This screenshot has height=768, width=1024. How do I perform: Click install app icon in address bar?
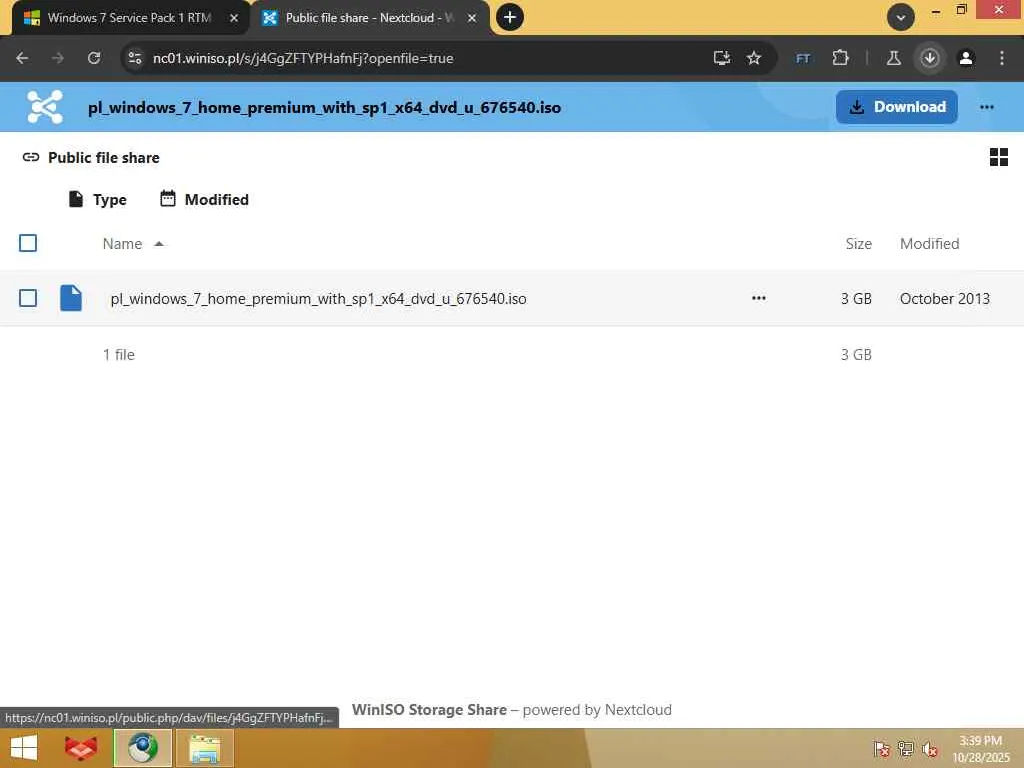pos(722,58)
